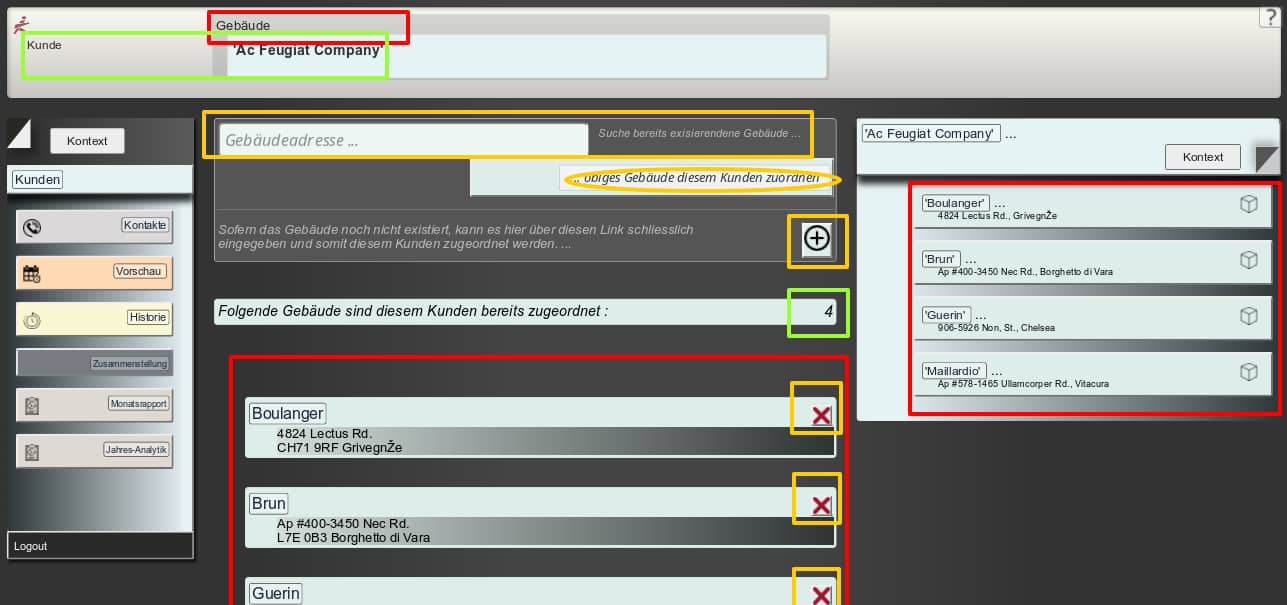Viewport: 1287px width, 605px height.
Task: Remove Brun building with red X
Action: pyautogui.click(x=821, y=505)
